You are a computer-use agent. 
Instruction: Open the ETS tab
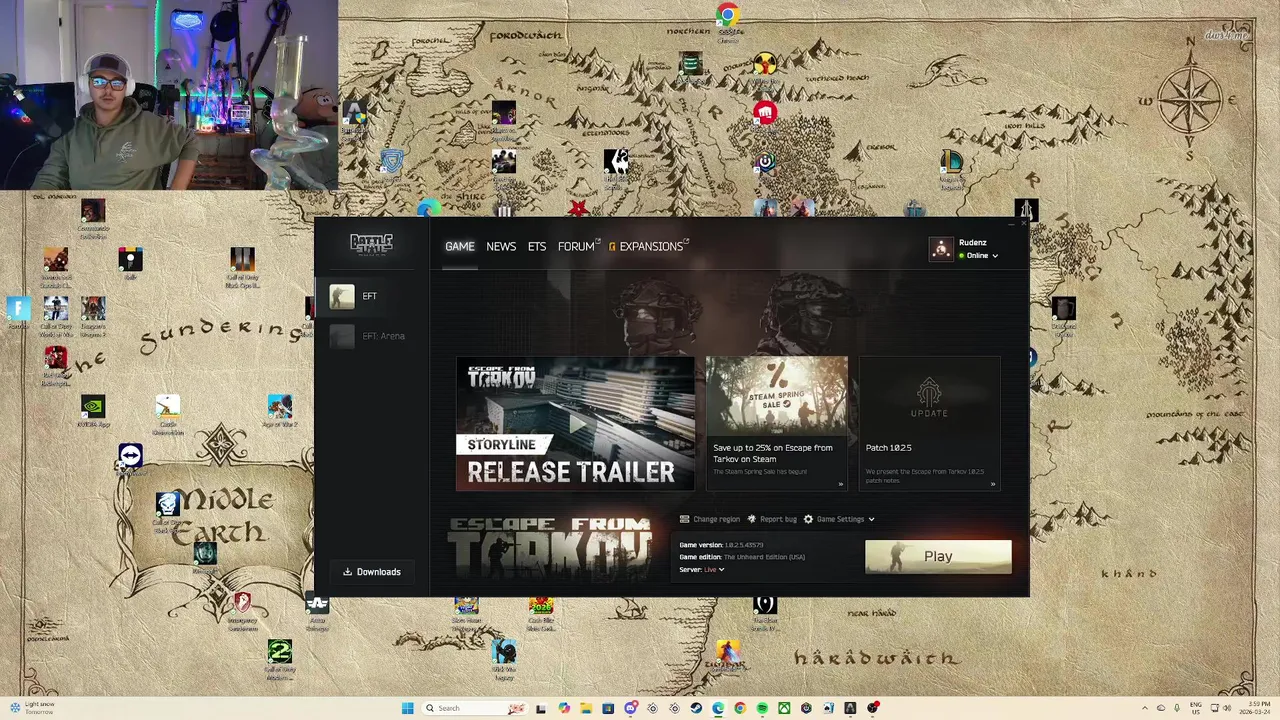[537, 246]
